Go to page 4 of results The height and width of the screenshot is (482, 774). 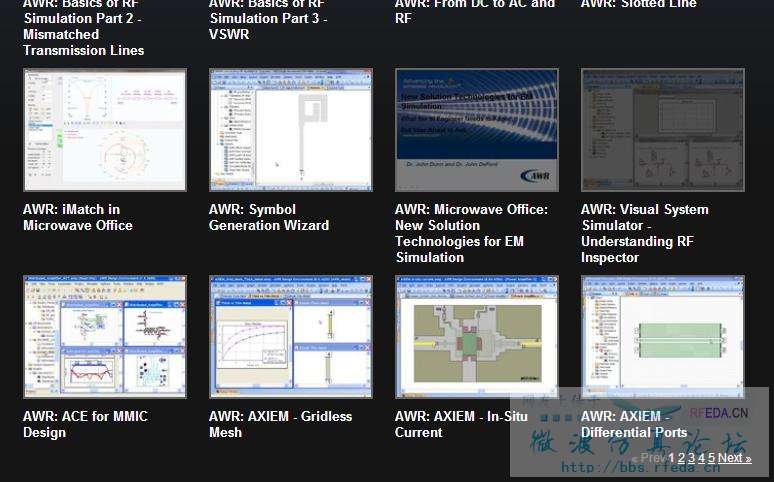click(x=701, y=458)
